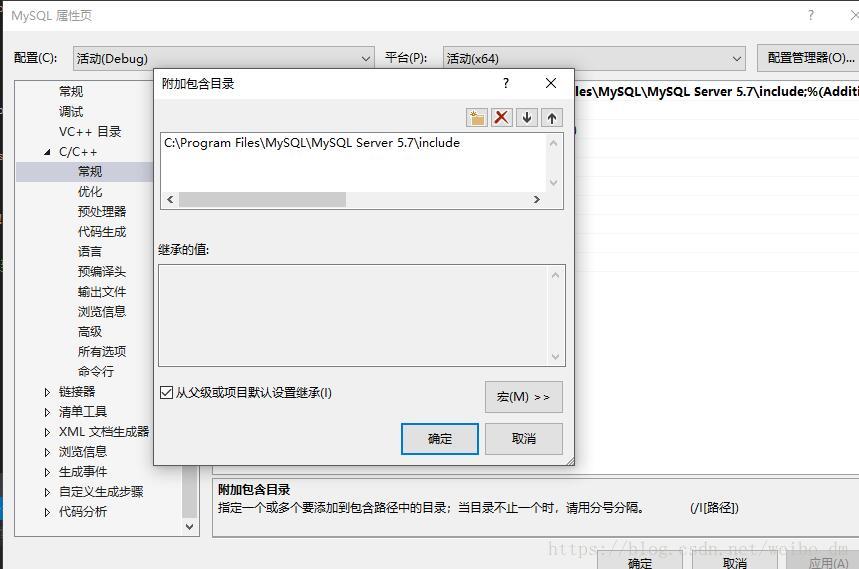Click 取消 in the 附加包含目录 dialog
The image size is (859, 569).
(524, 439)
